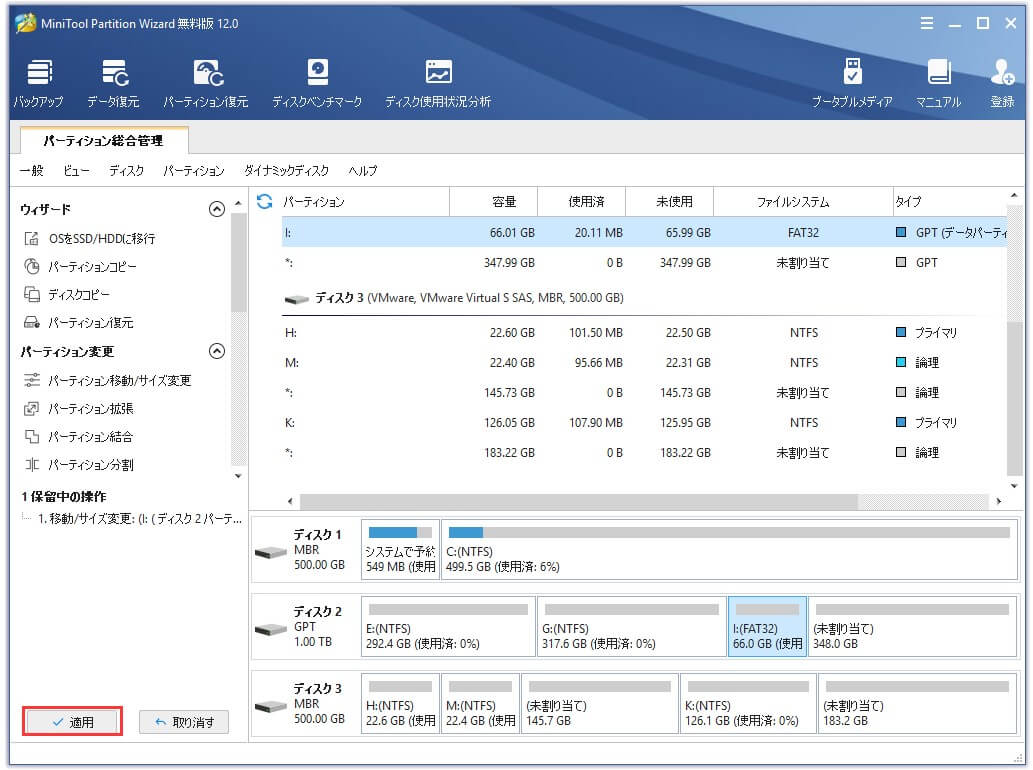Click the refresh icon beside パーティション header
This screenshot has width=1033, height=770.
pyautogui.click(x=264, y=202)
